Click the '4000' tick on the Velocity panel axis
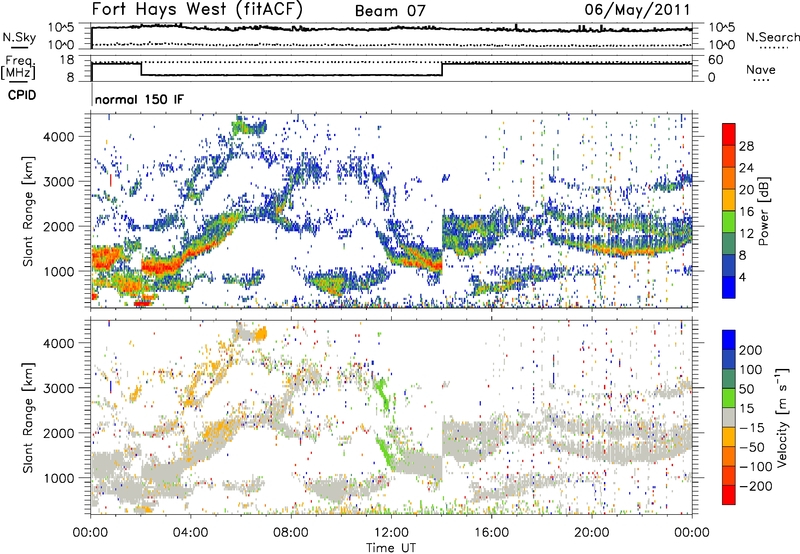The height and width of the screenshot is (554, 800). pyautogui.click(x=59, y=343)
